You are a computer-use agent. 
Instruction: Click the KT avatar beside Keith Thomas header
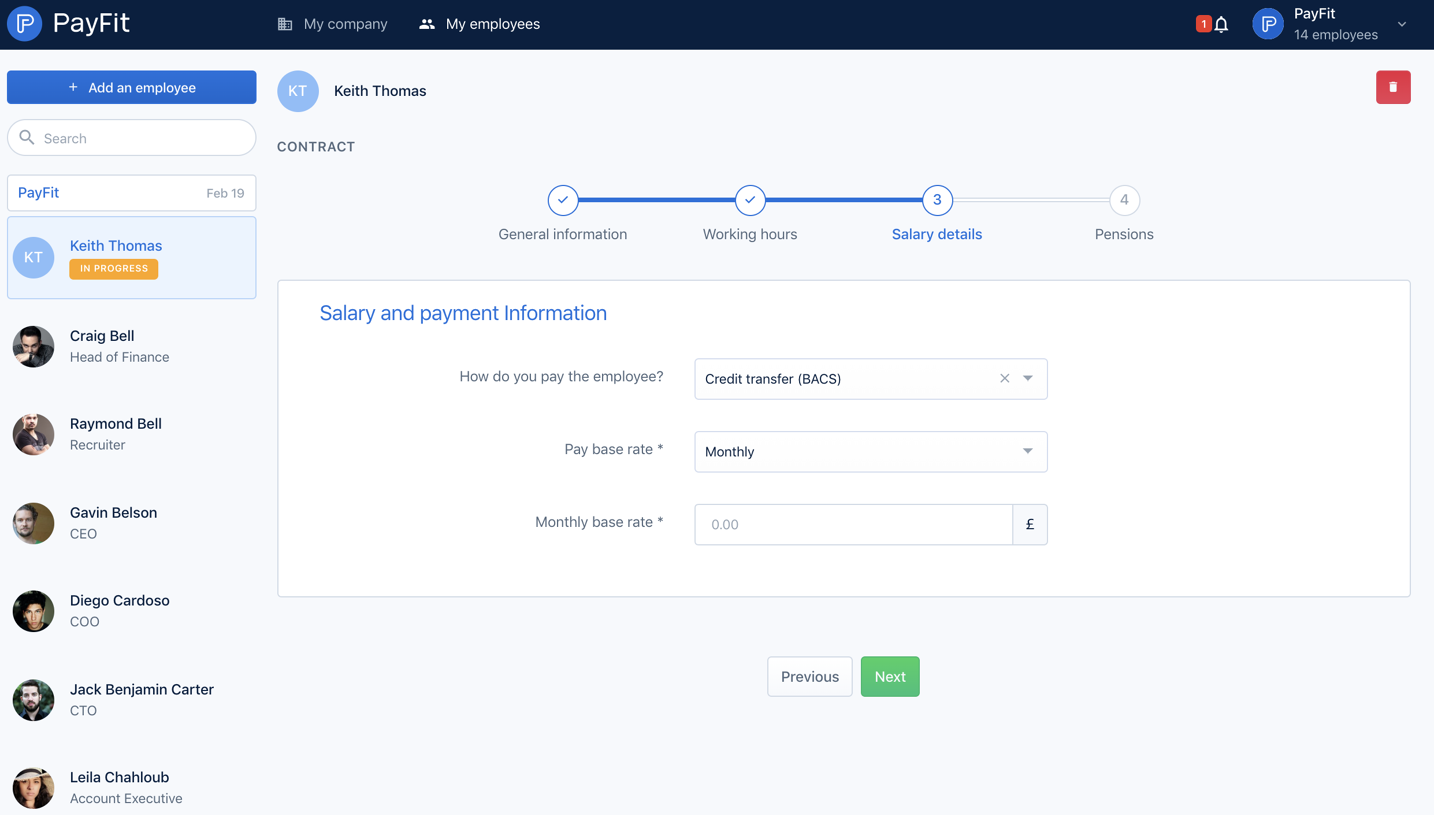(x=298, y=91)
